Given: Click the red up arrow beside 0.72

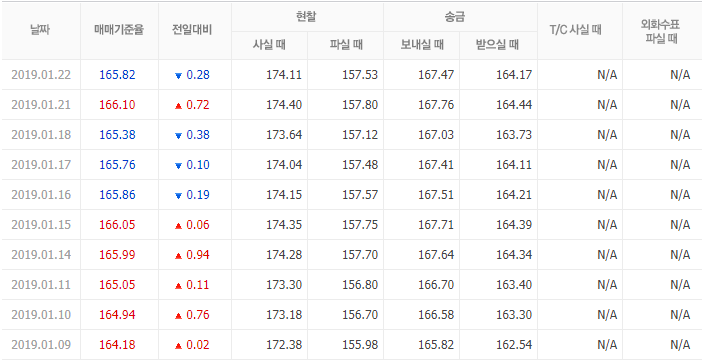Looking at the screenshot, I should [178, 106].
